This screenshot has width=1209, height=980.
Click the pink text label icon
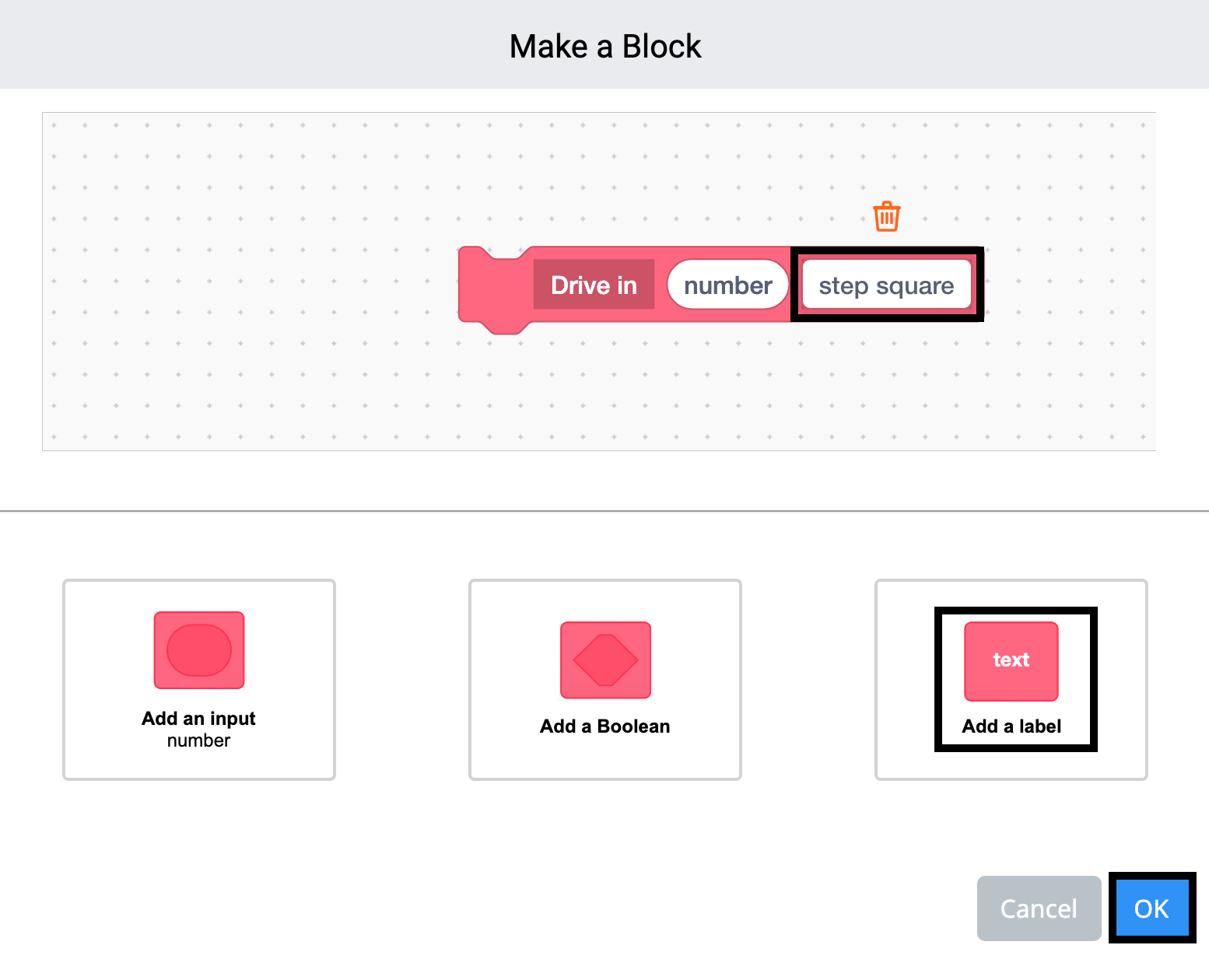pyautogui.click(x=1011, y=660)
